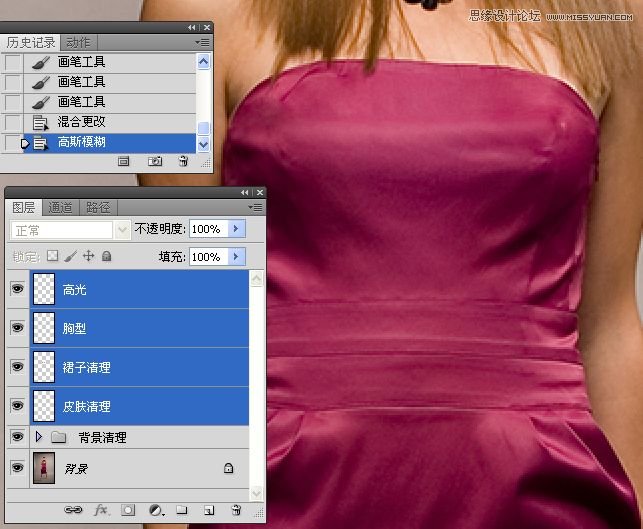
Task: Click the 胸型 layer thumbnail
Action: 44,328
